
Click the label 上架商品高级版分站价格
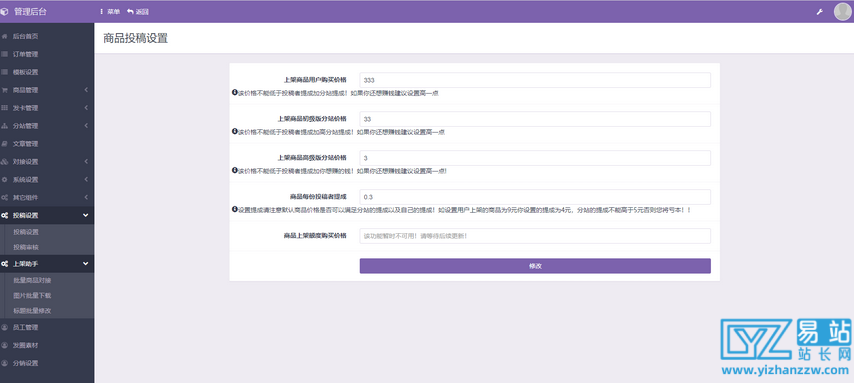pyautogui.click(x=312, y=158)
